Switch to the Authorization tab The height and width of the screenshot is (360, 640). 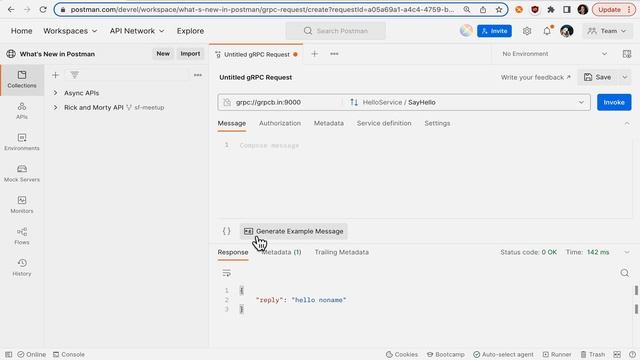(280, 123)
